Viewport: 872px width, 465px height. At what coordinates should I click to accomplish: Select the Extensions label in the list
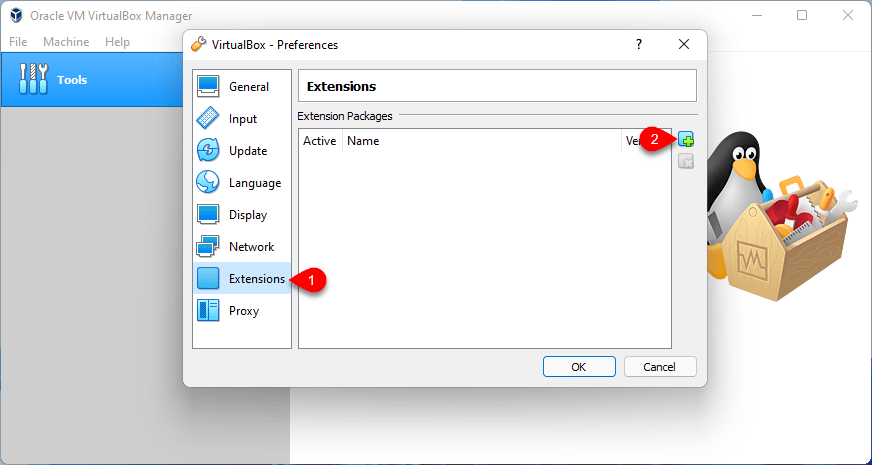pos(257,279)
